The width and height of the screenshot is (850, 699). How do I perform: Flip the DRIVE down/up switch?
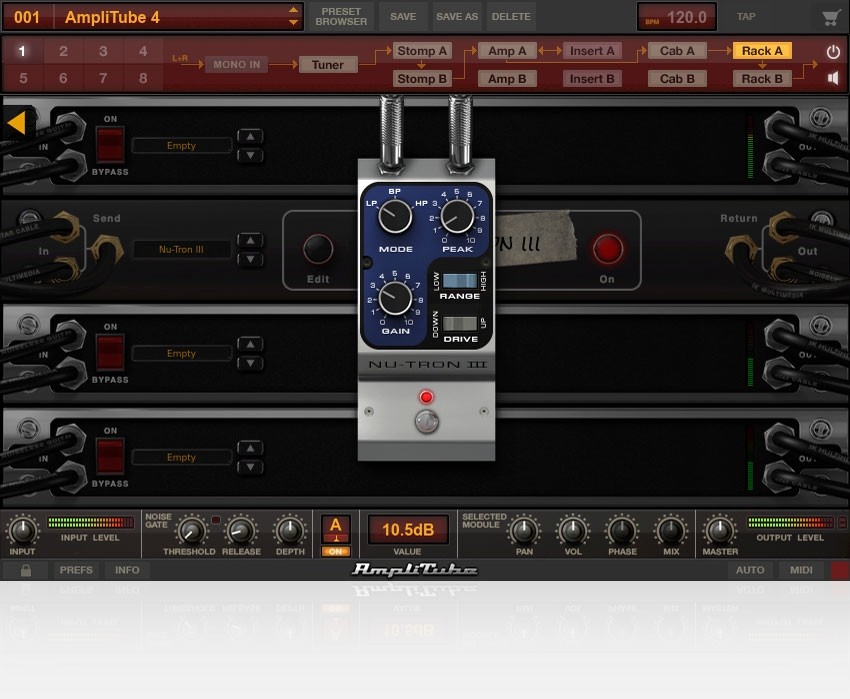(x=460, y=323)
